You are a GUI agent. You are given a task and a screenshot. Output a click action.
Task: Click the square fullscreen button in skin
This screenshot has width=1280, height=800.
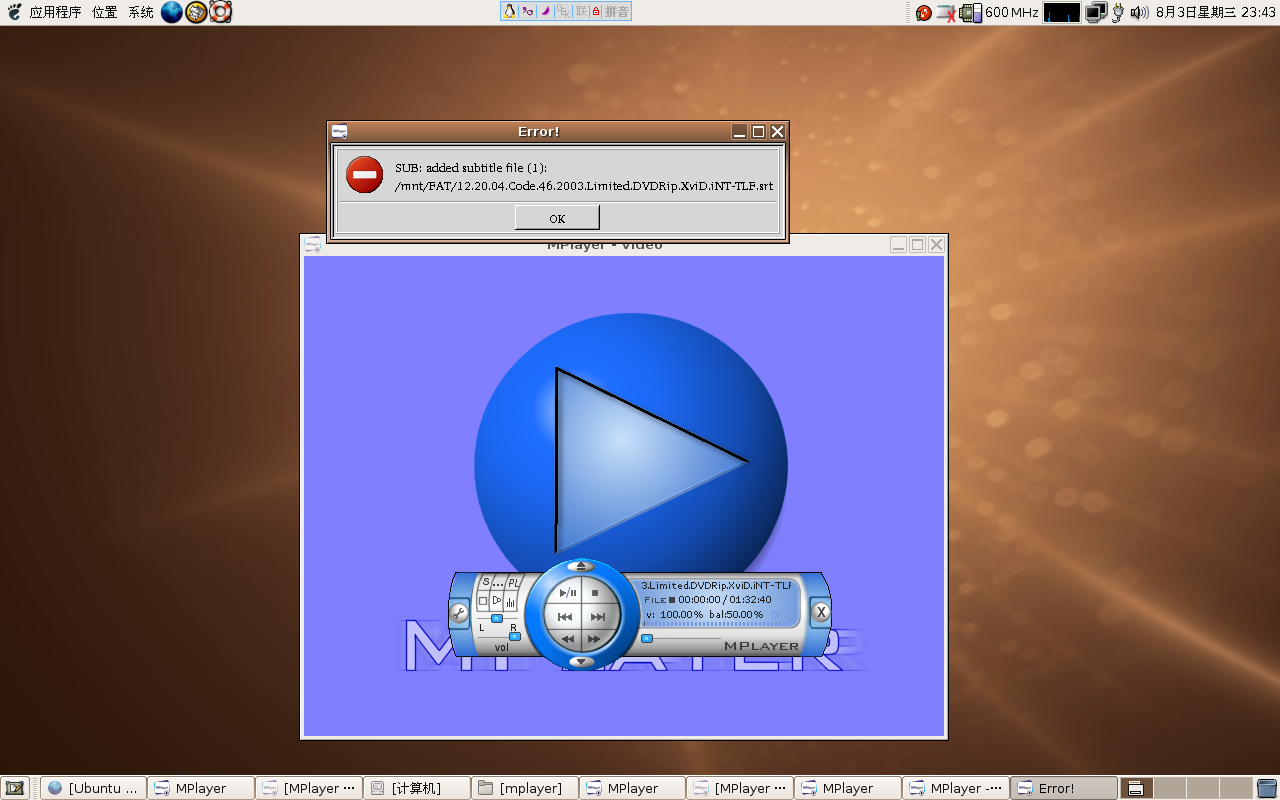483,601
